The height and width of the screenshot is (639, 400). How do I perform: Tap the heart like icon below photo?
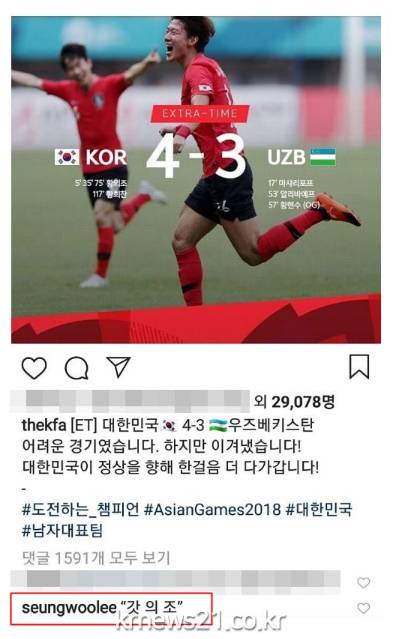tap(34, 368)
